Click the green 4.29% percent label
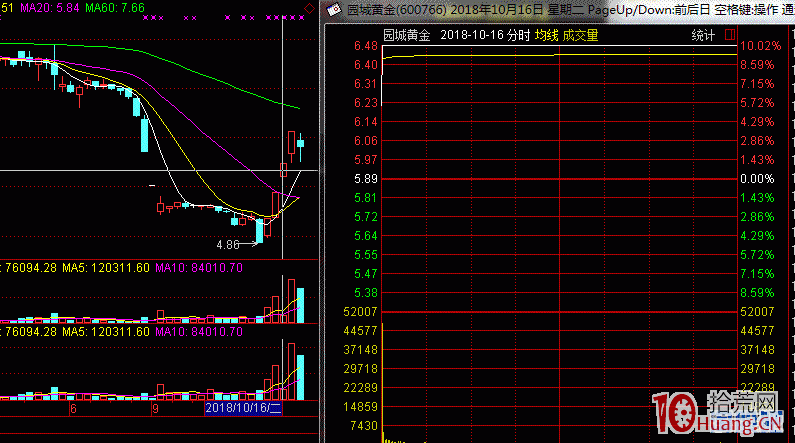795x443 pixels. 757,236
